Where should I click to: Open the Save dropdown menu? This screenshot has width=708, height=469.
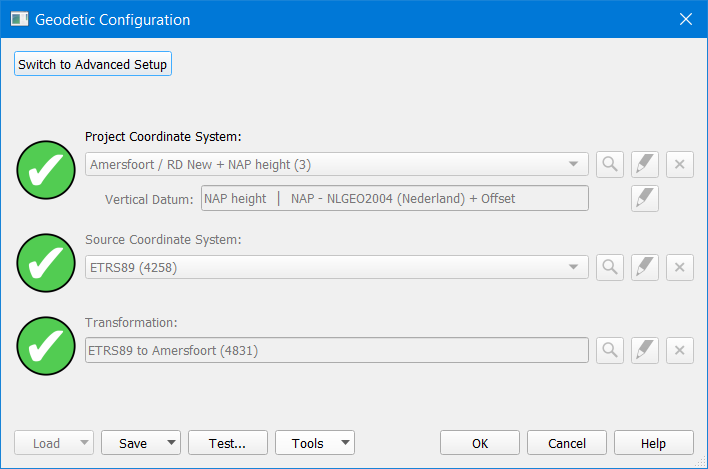coord(172,443)
